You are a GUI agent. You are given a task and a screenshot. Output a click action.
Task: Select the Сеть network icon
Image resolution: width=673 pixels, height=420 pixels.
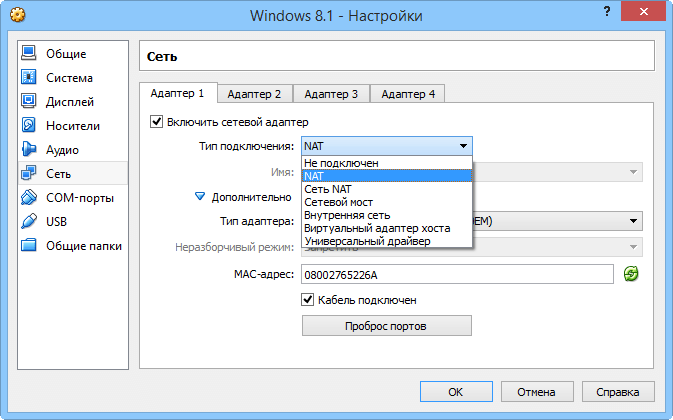tap(29, 173)
